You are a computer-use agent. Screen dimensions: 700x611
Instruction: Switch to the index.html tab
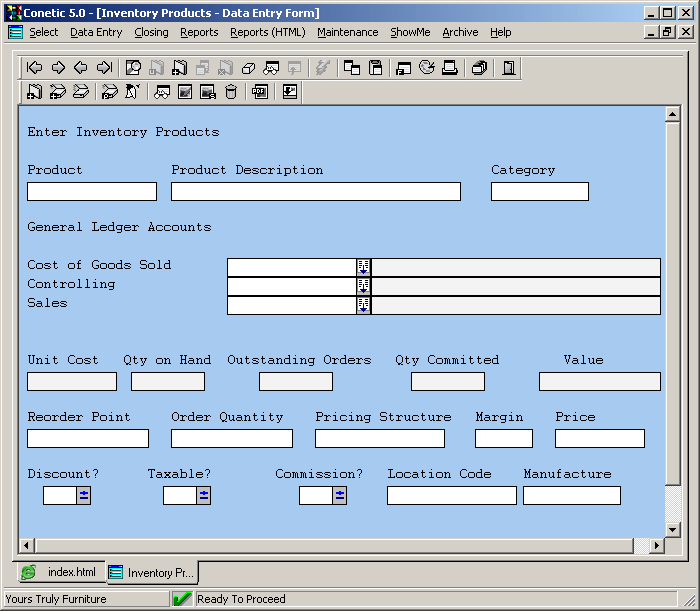60,572
